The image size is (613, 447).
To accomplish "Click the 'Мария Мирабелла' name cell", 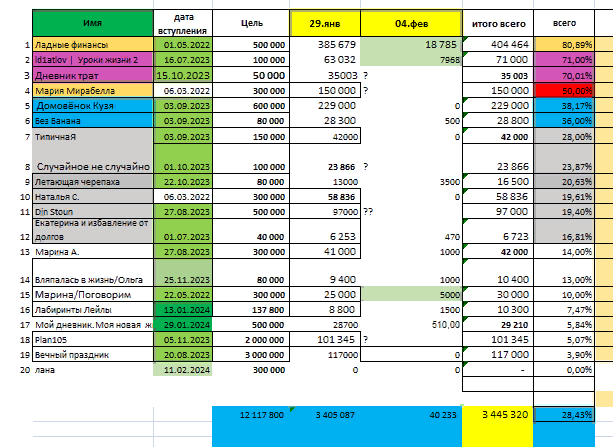I will pos(93,91).
